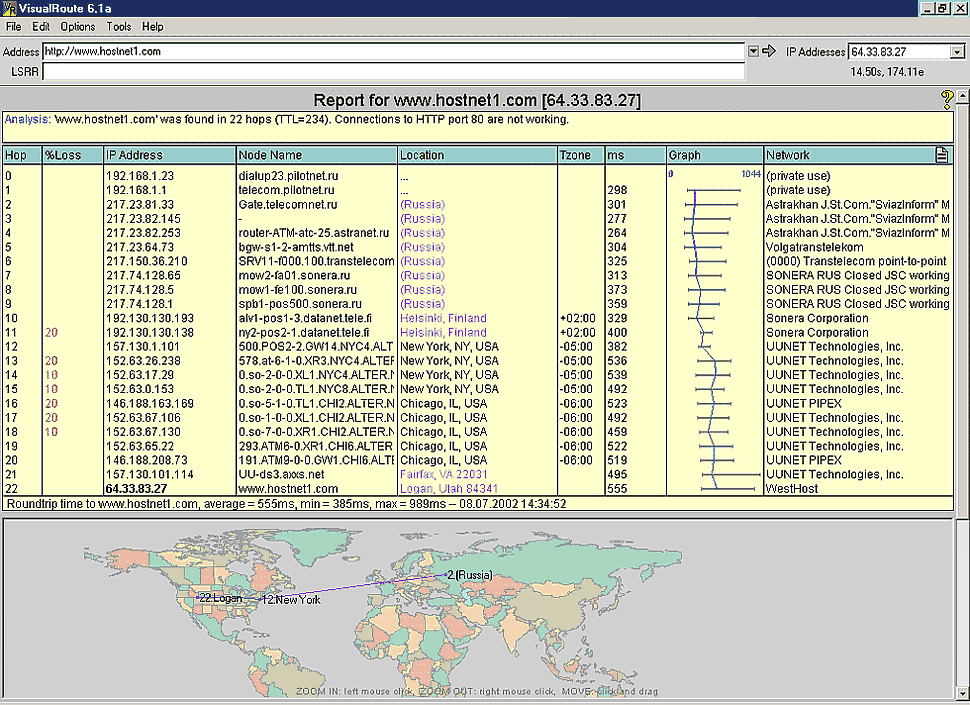Click the 14.50s, 174.11e readout

coord(887,72)
